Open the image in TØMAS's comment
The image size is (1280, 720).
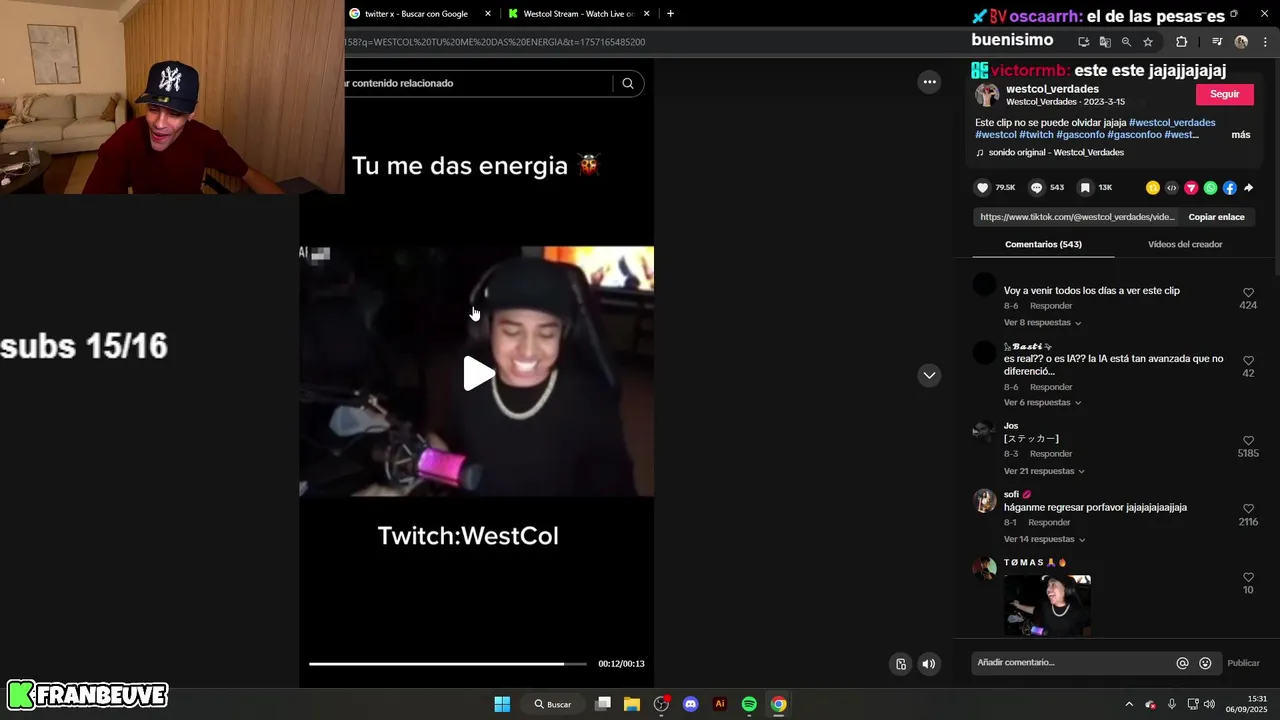pos(1047,605)
